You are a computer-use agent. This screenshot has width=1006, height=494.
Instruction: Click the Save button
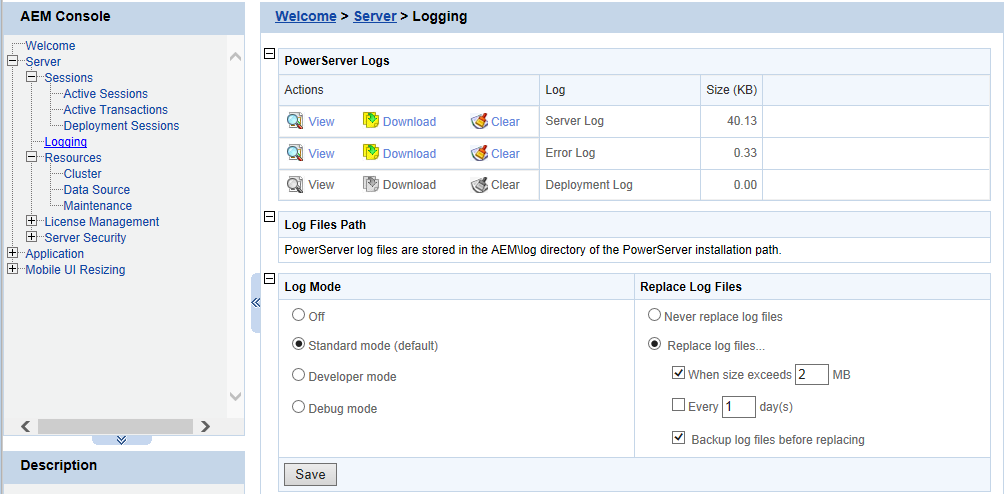point(310,474)
